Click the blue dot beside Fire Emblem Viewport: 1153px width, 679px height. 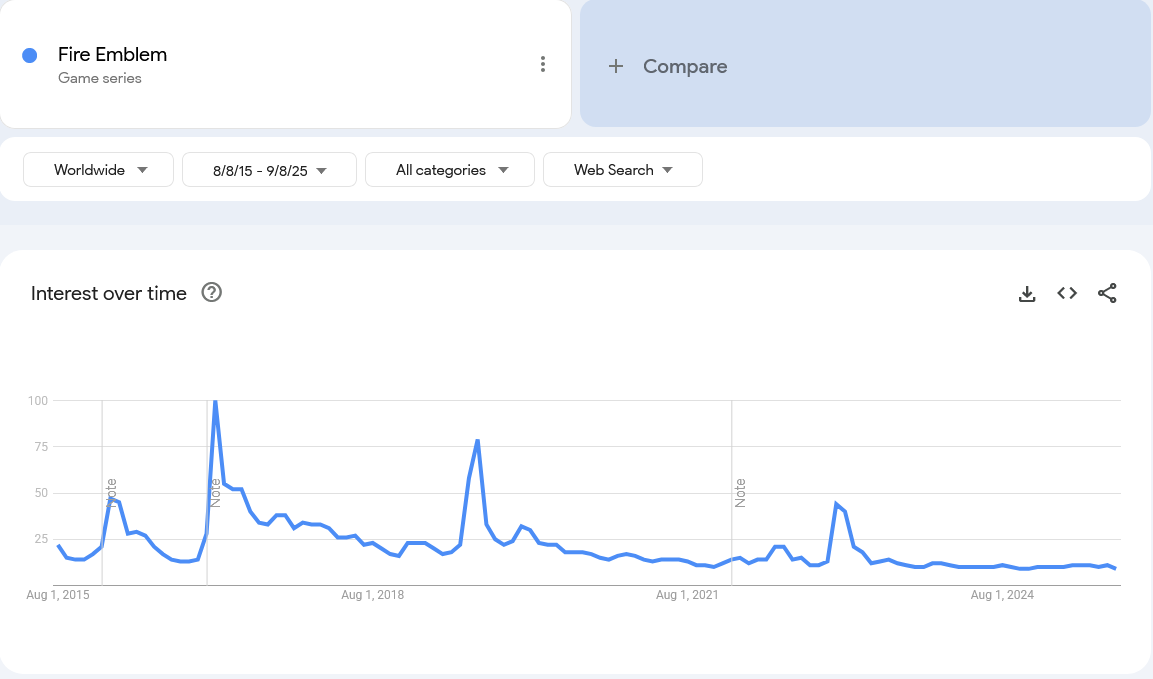[30, 56]
